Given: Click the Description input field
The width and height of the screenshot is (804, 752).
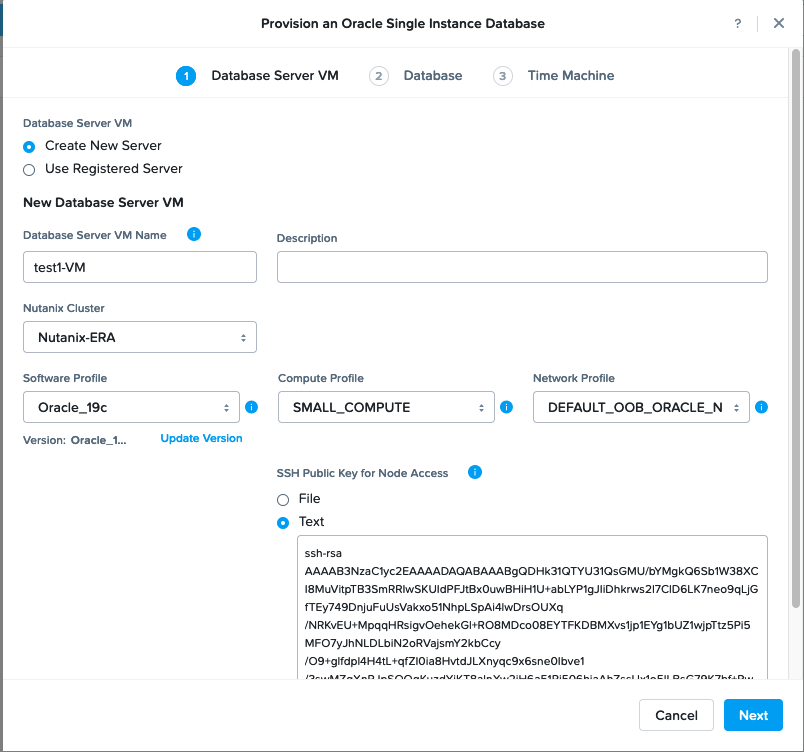Looking at the screenshot, I should coord(522,267).
